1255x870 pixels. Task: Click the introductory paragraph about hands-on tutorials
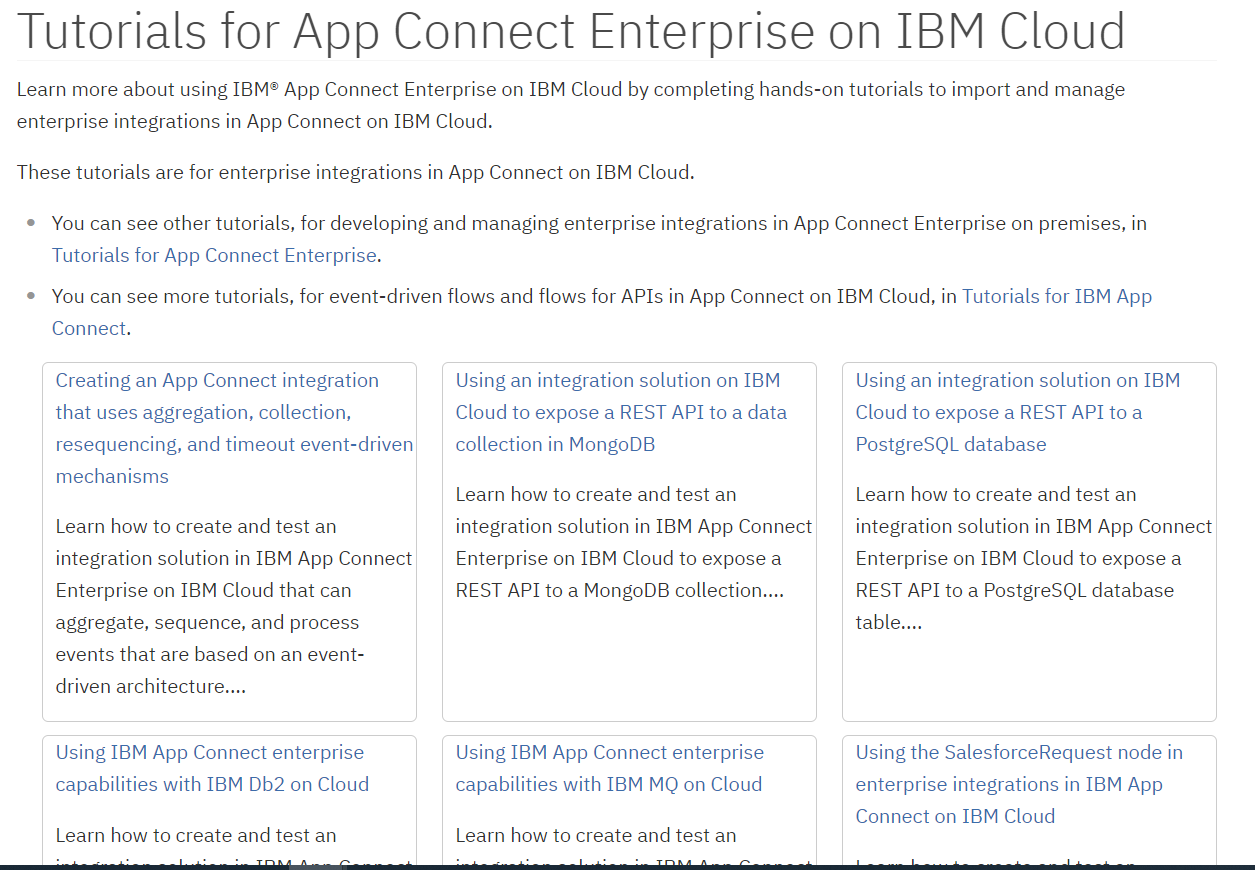(x=569, y=105)
